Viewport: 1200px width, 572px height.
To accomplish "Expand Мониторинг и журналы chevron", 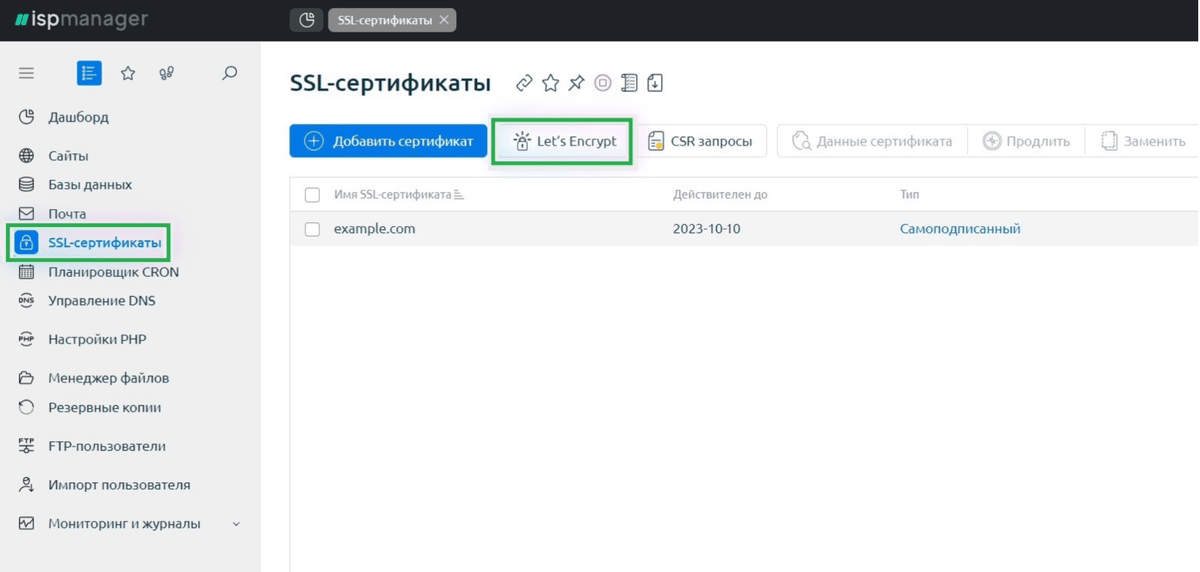I will (237, 524).
